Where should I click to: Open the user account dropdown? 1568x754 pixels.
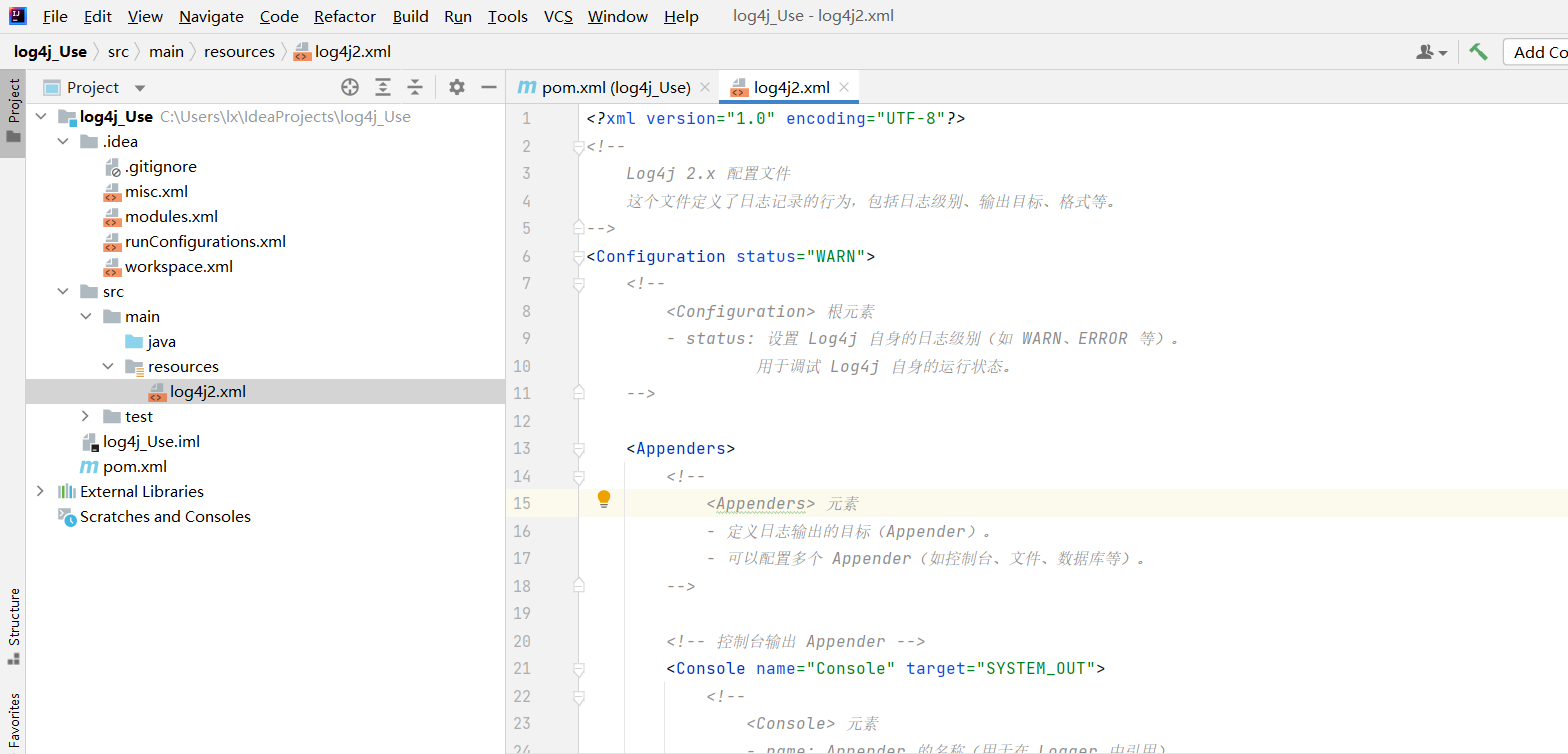point(1432,52)
